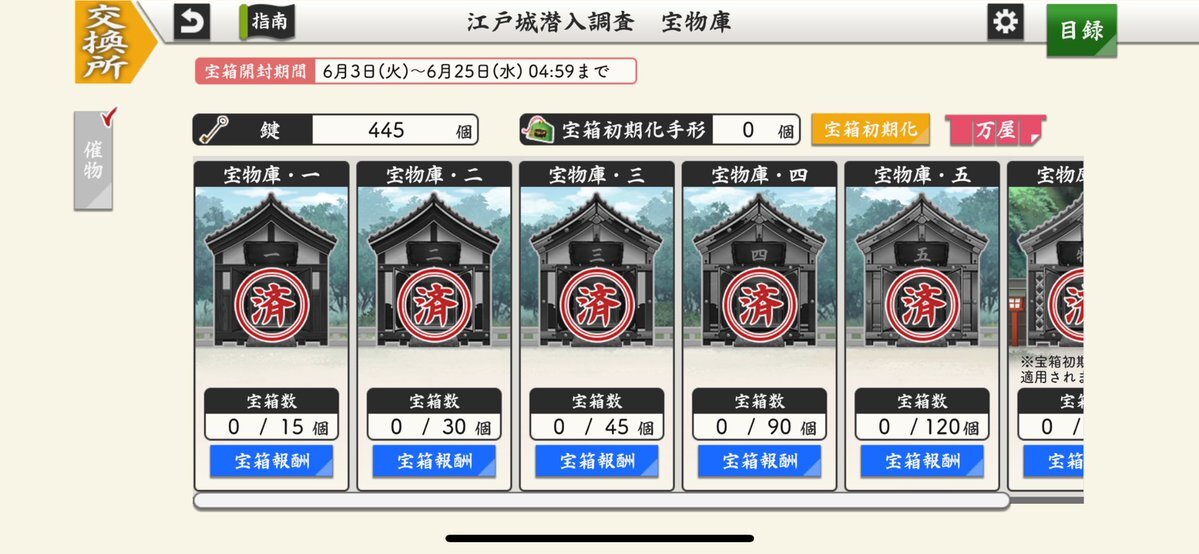Select the 交換所 exchange banner icon
Screen dimensions: 1199x554
pyautogui.click(x=108, y=41)
